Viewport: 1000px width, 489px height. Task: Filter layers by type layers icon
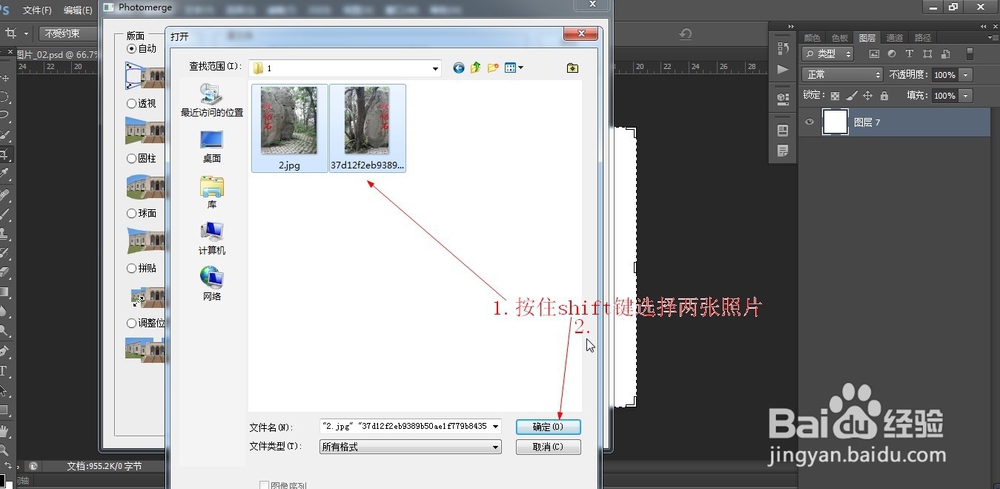coord(909,54)
